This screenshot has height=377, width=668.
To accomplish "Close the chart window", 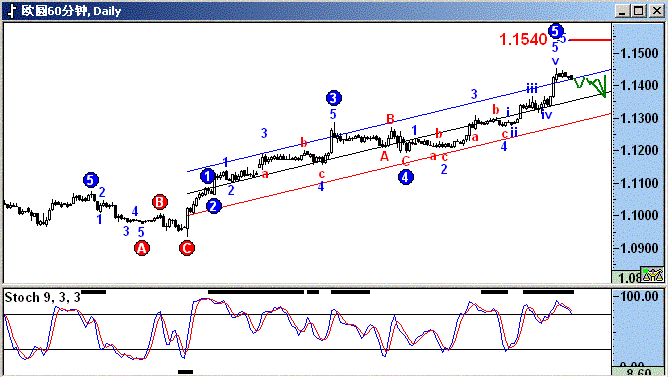I will pos(656,11).
